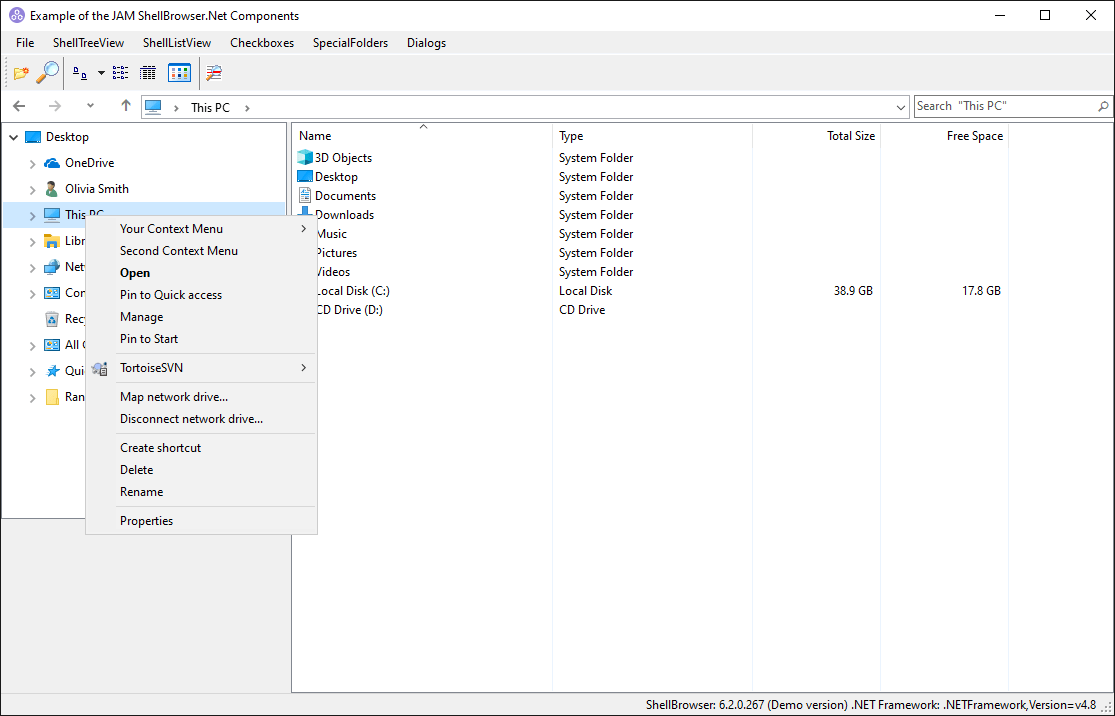Click the TortoiseSVN icon in context menu
The image size is (1115, 716).
coord(99,368)
